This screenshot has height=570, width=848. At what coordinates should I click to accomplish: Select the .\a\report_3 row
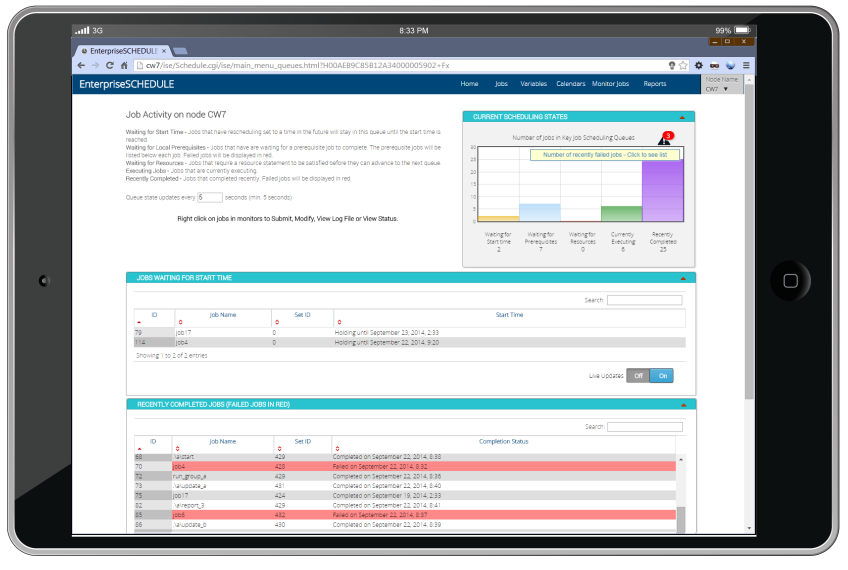click(405, 506)
